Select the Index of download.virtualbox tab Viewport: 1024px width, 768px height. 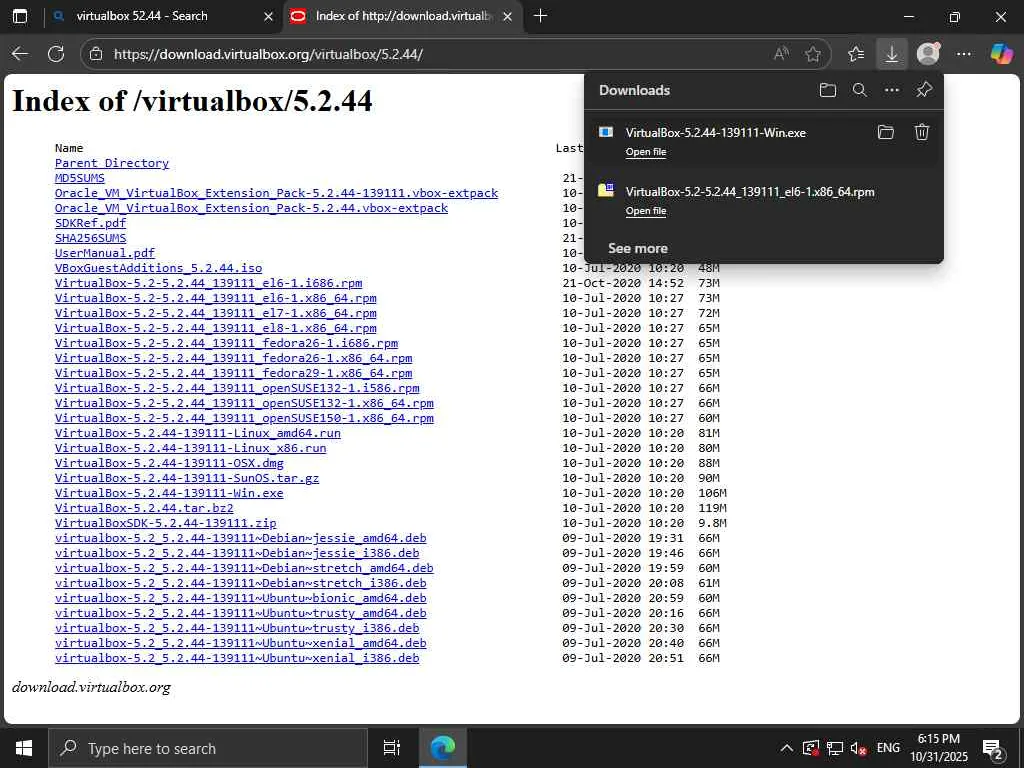(x=402, y=16)
